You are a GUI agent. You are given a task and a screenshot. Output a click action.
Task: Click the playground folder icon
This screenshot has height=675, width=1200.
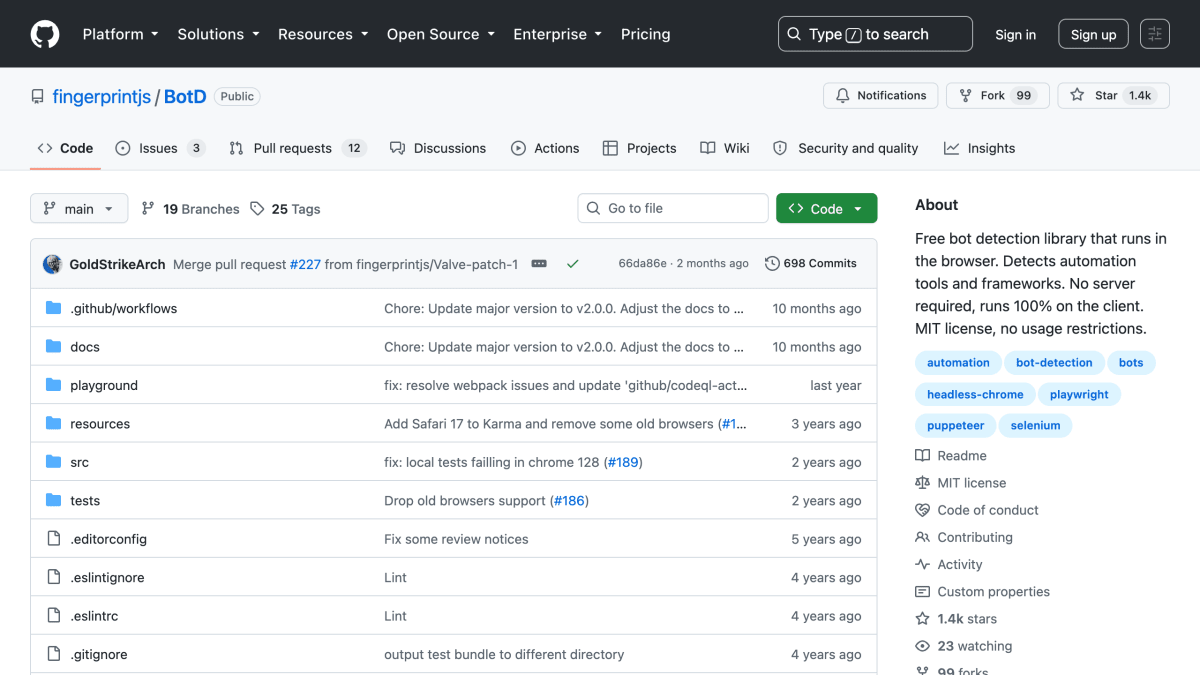click(54, 385)
